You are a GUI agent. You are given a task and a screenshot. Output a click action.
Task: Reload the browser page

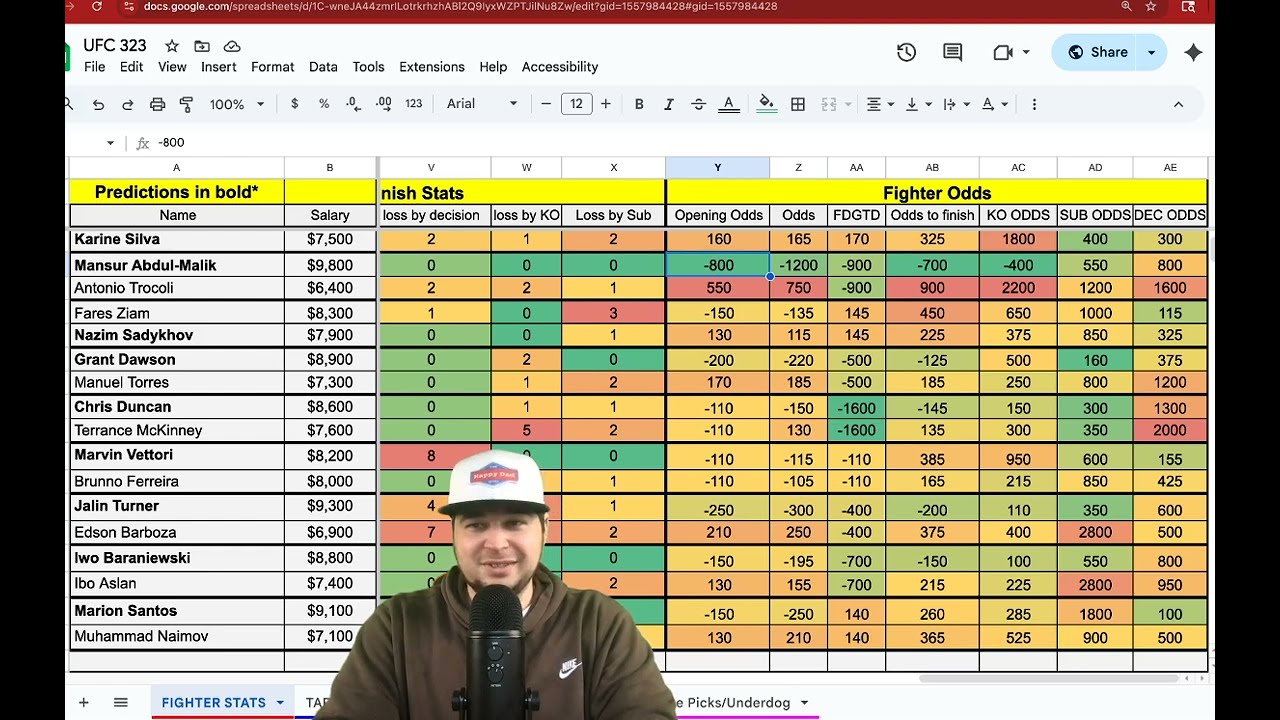coord(96,6)
